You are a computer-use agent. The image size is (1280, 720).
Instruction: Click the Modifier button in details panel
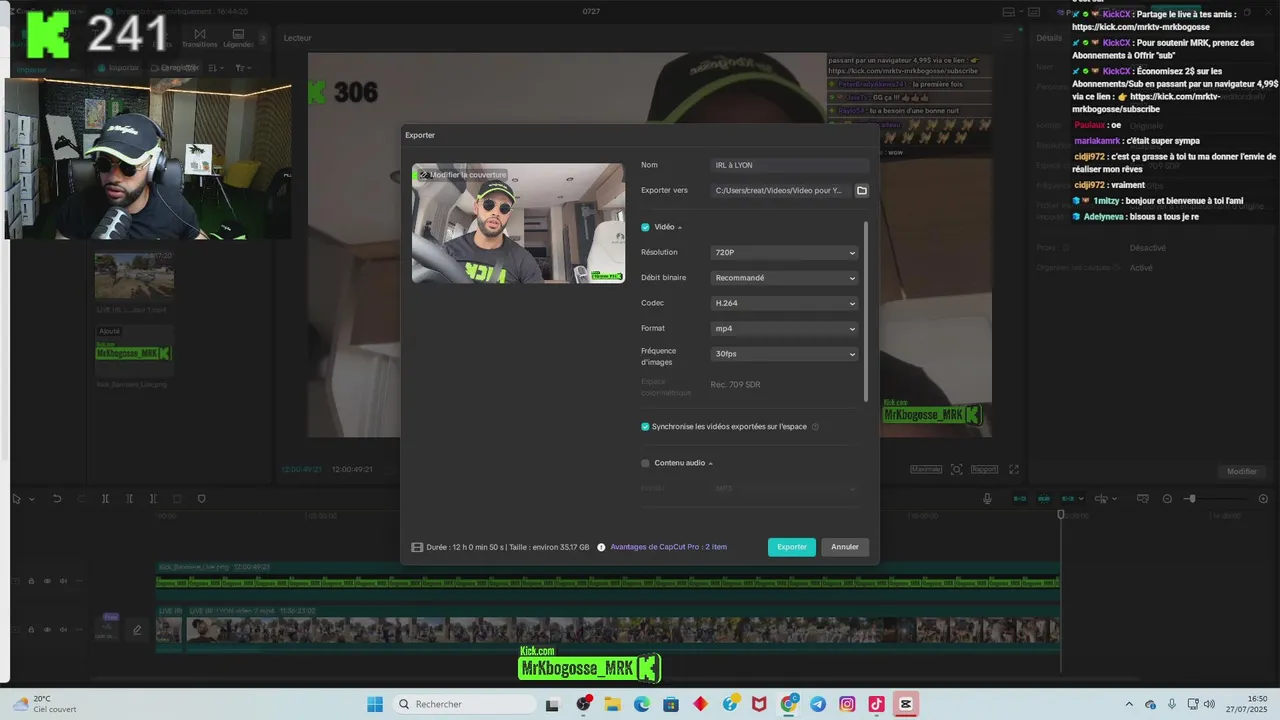tap(1242, 471)
